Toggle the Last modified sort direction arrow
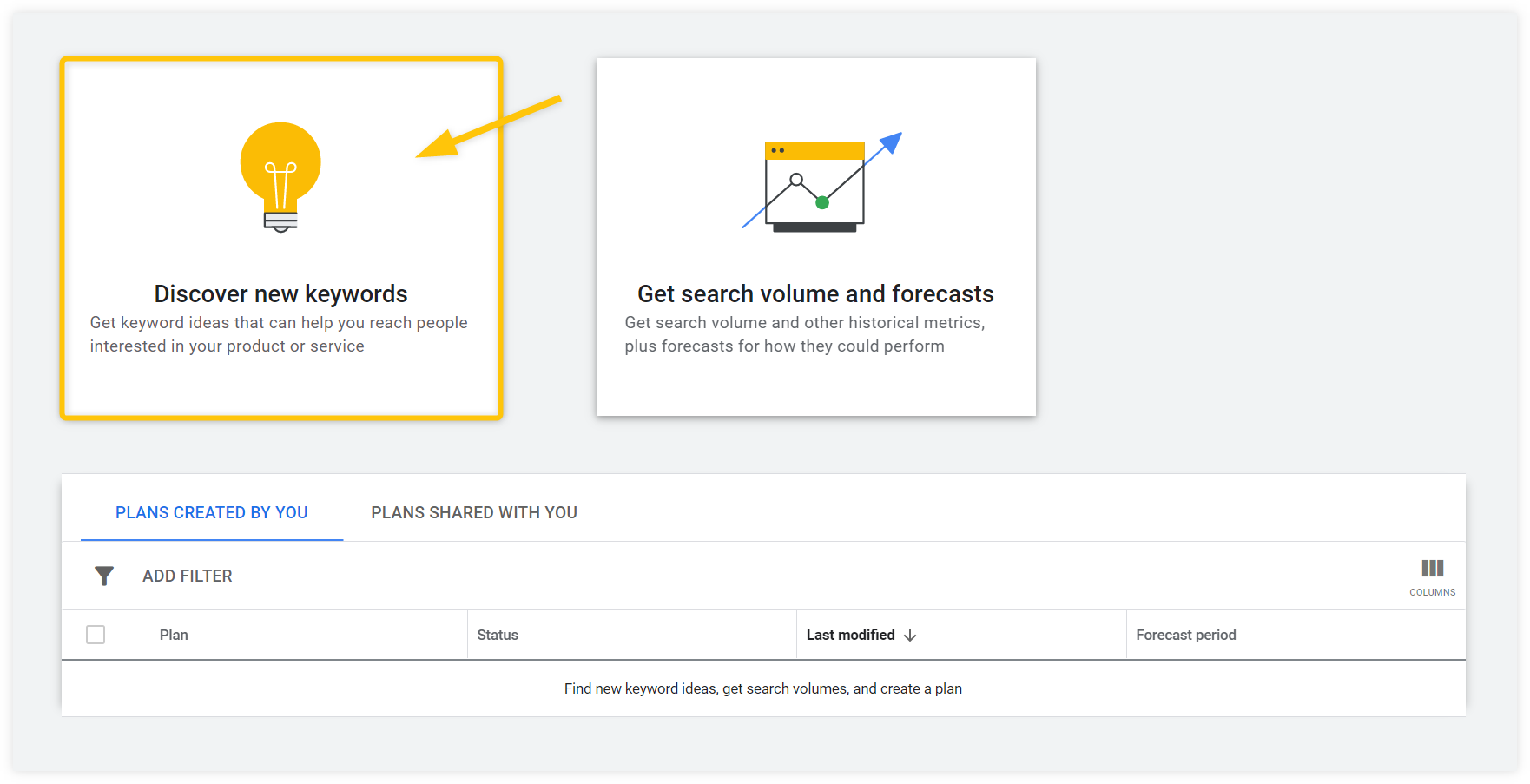 pos(910,635)
